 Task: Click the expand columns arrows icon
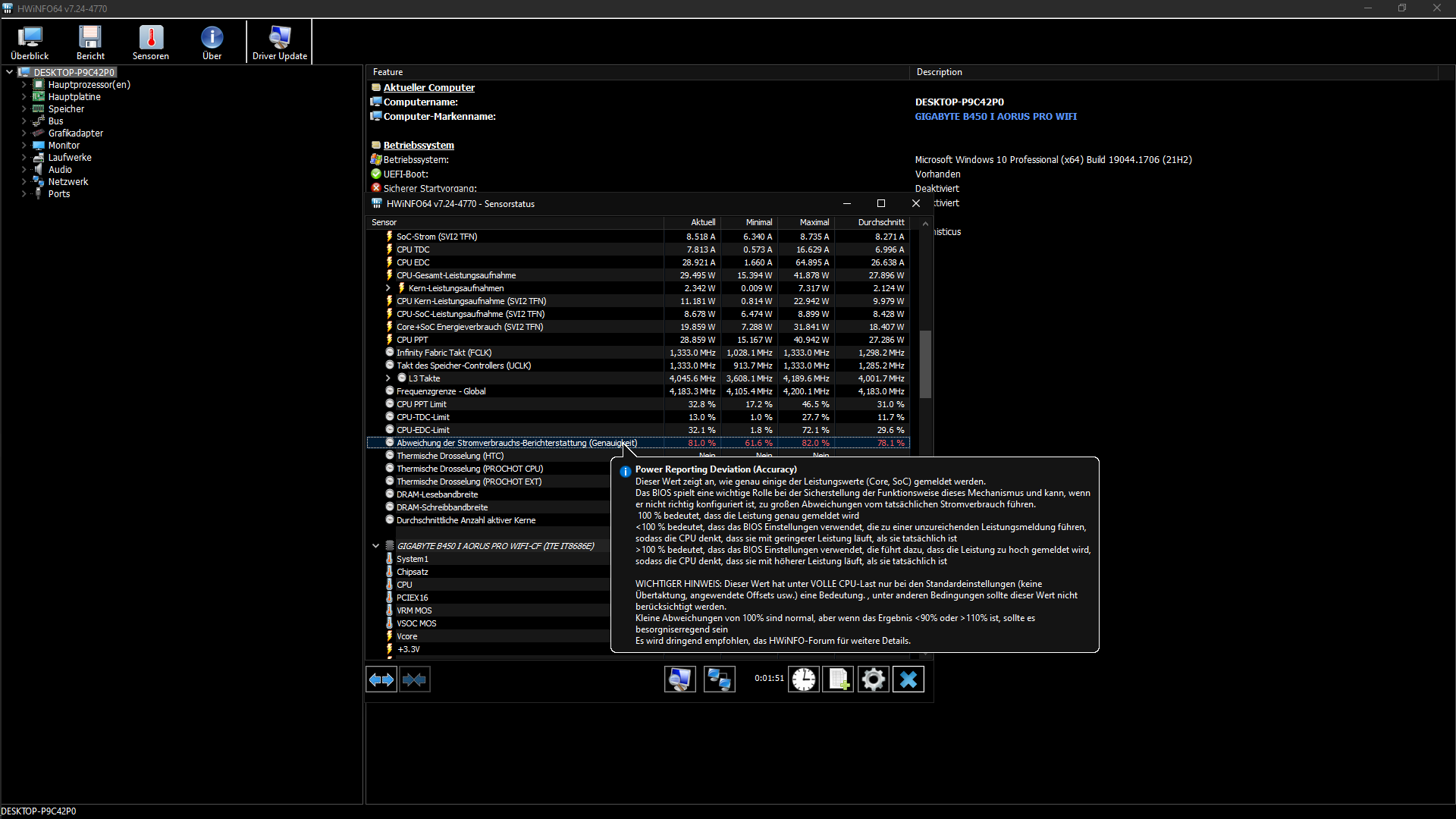click(381, 679)
